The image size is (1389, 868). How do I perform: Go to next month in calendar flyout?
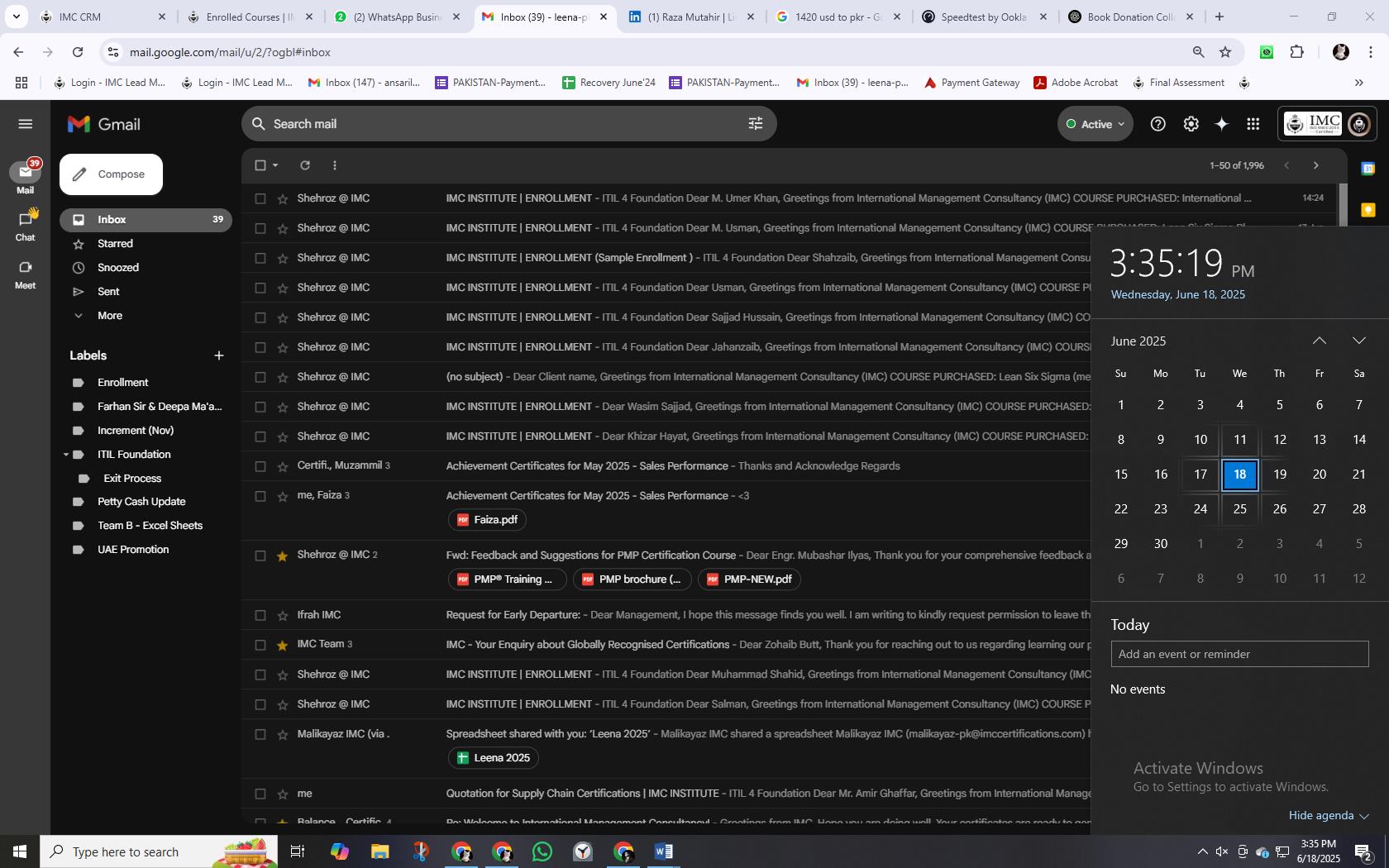(1358, 341)
